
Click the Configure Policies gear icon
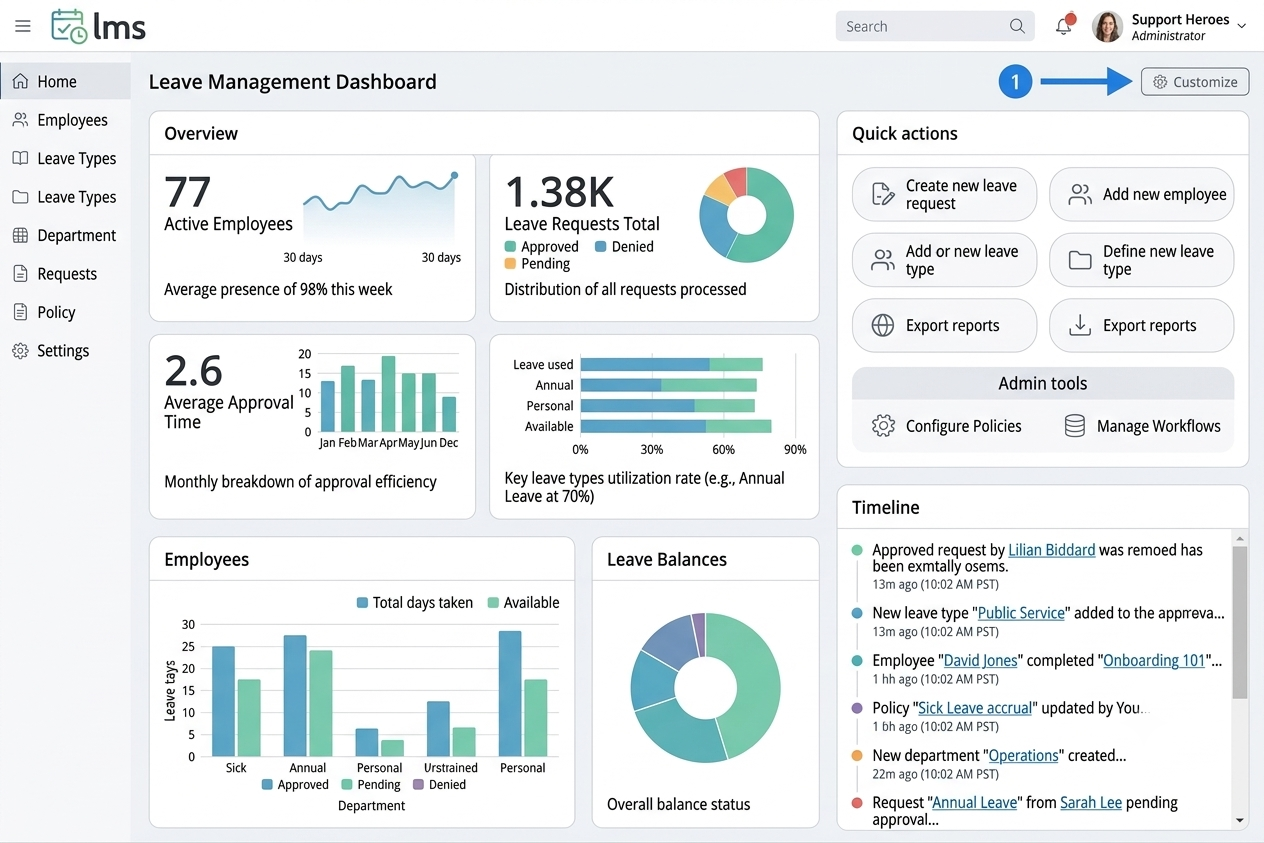(x=883, y=426)
